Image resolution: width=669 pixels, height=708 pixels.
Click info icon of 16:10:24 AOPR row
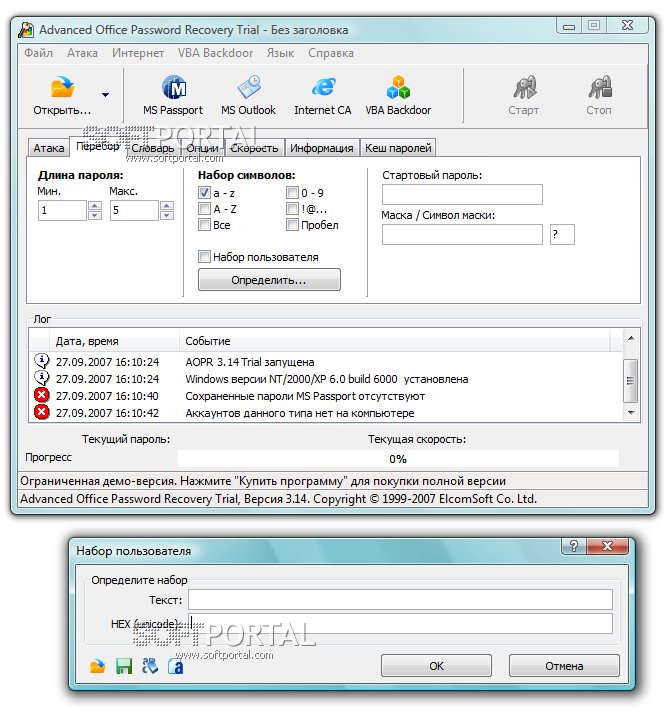[42, 361]
